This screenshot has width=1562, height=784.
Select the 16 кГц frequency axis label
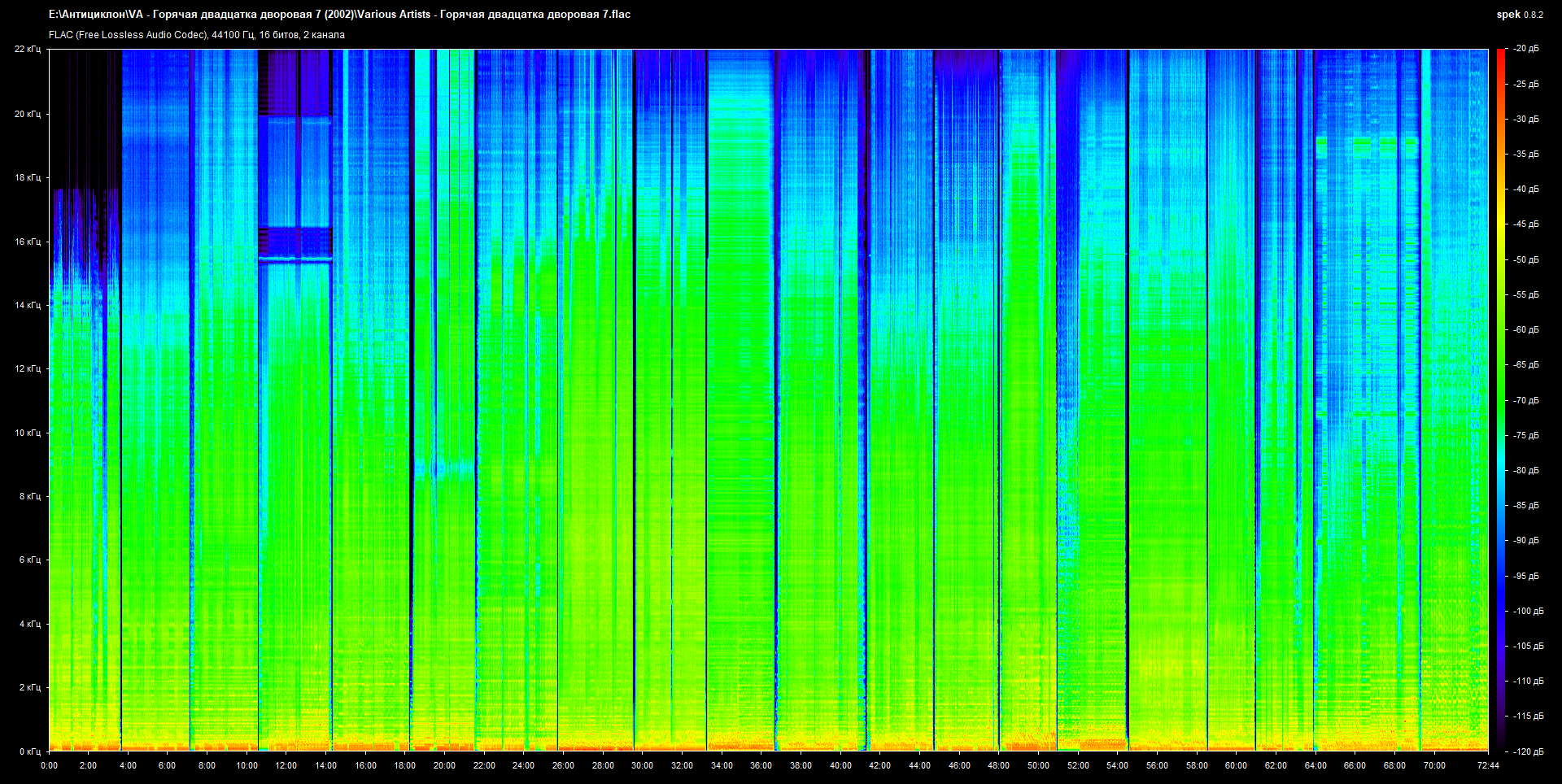[x=28, y=242]
